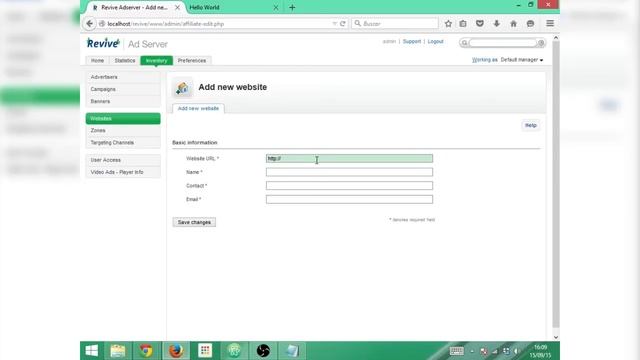Show hidden tray icons arrow
The height and width of the screenshot is (360, 640).
tap(472, 351)
